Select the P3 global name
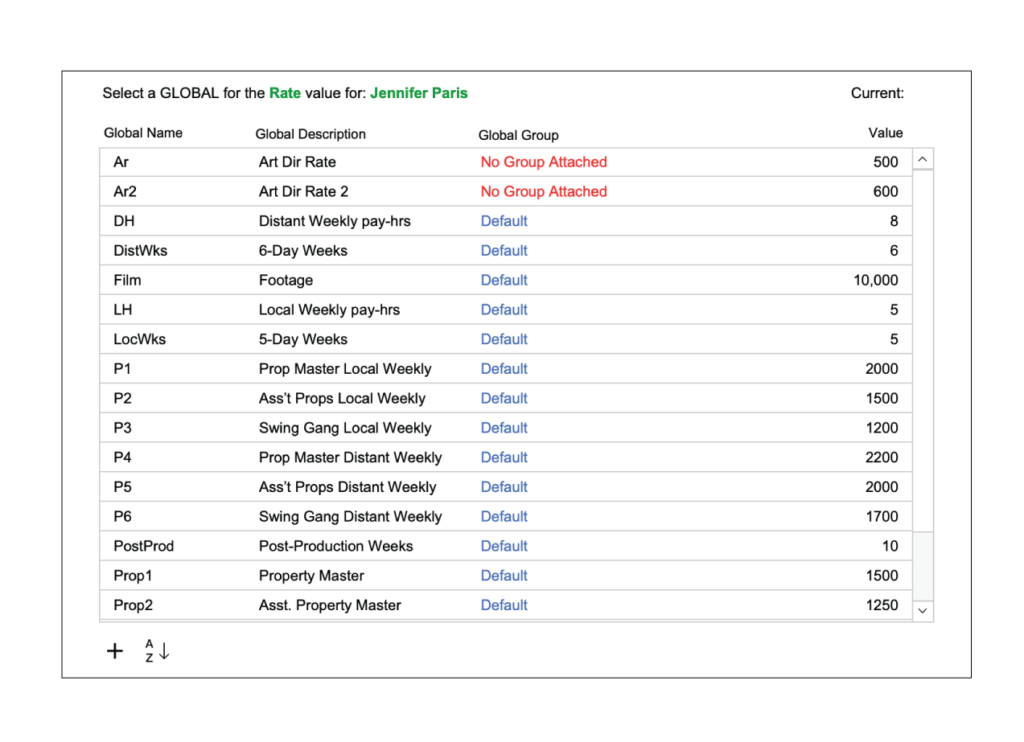 point(122,428)
